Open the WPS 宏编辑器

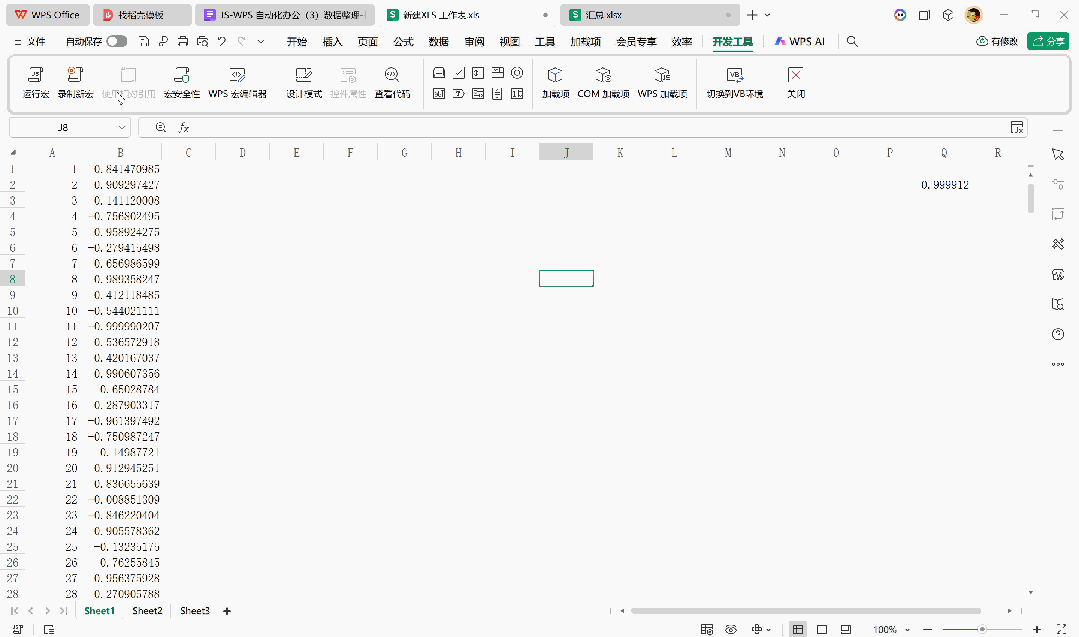pyautogui.click(x=237, y=80)
